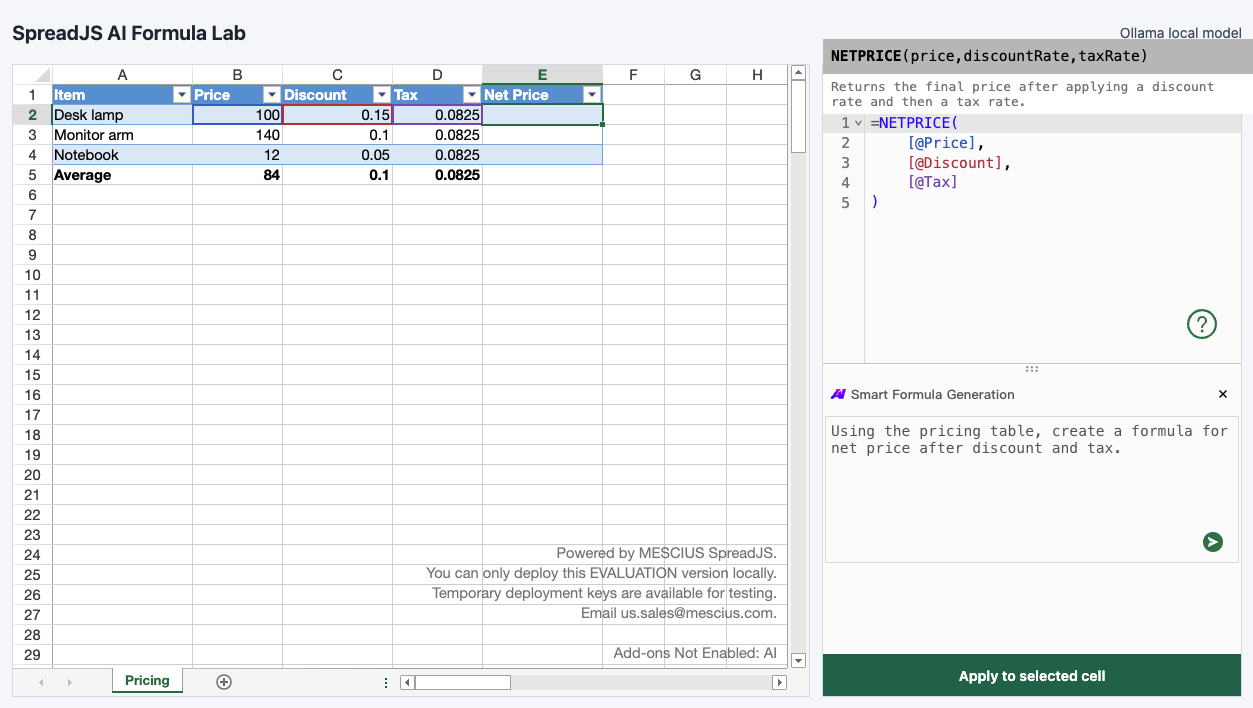Open the Price column filter dropdown
Image resolution: width=1253 pixels, height=708 pixels.
pos(271,95)
